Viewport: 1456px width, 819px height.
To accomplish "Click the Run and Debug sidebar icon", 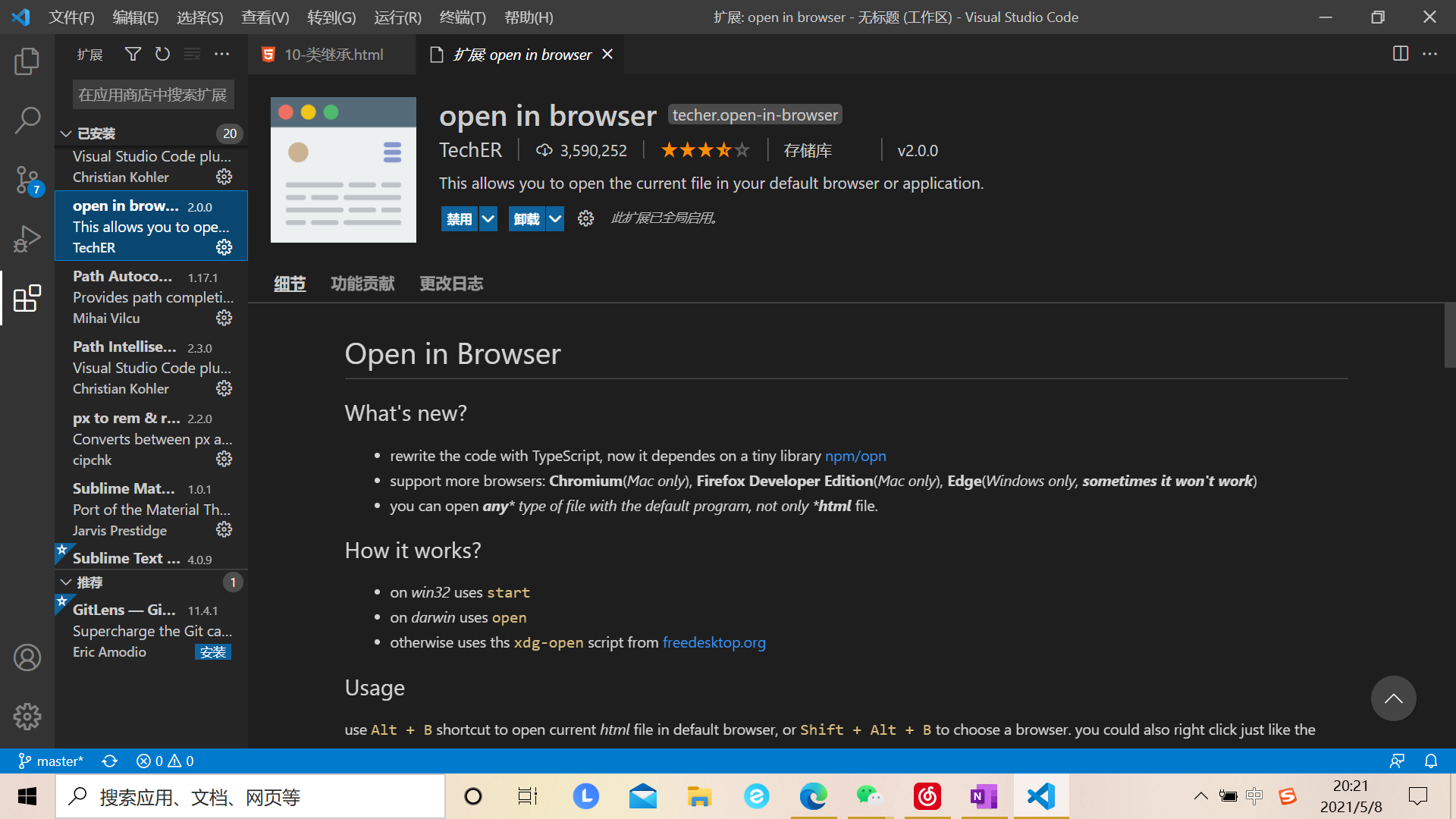I will pos(27,238).
